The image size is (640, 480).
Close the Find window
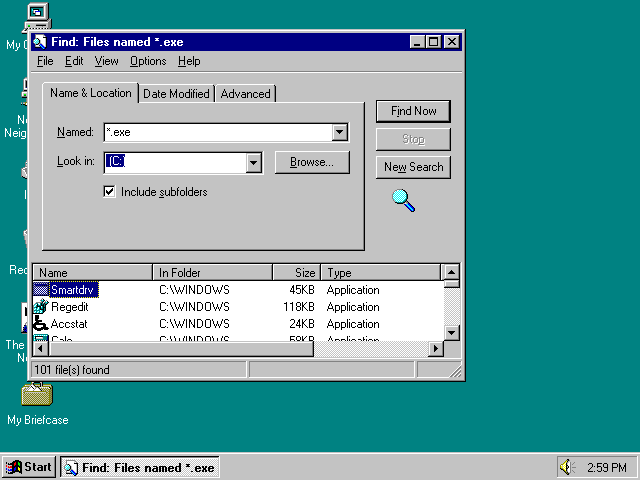pos(452,42)
